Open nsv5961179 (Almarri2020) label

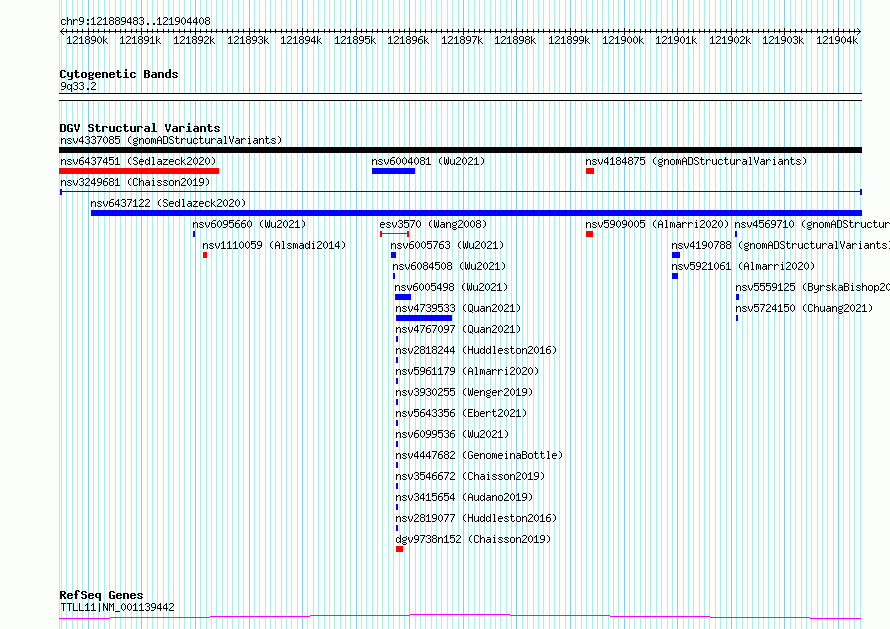click(467, 371)
